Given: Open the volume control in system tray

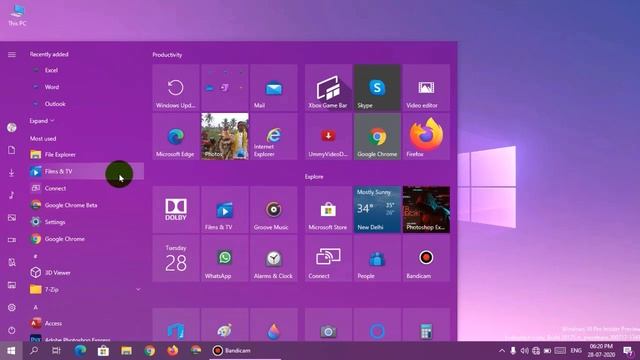Looking at the screenshot, I should tap(524, 351).
